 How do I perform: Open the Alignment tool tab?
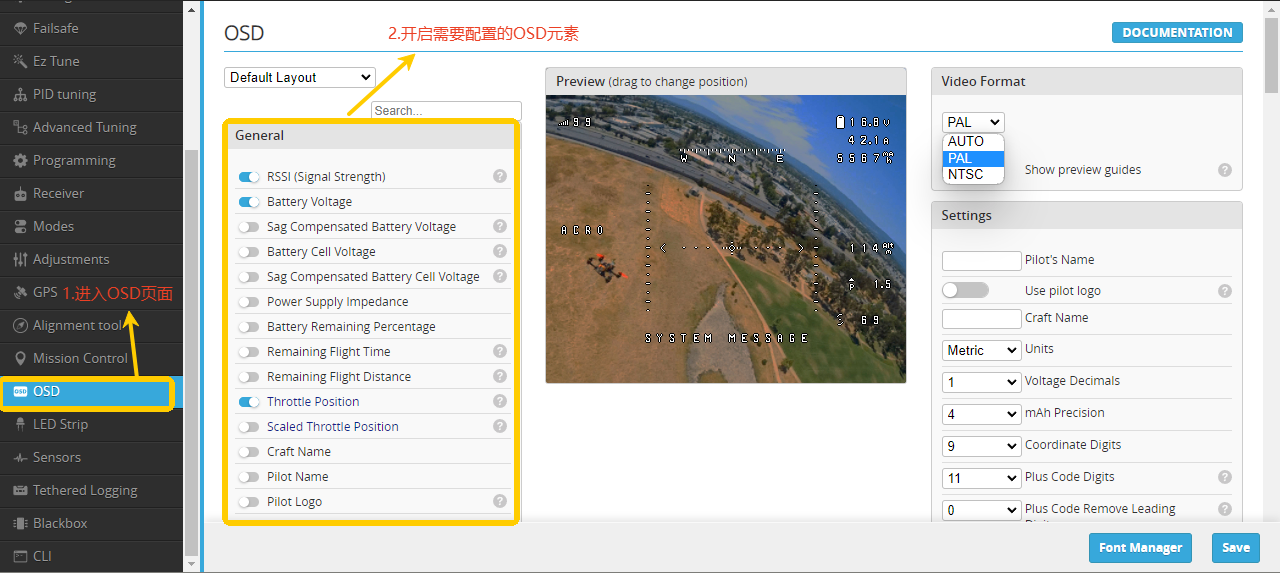[91, 325]
